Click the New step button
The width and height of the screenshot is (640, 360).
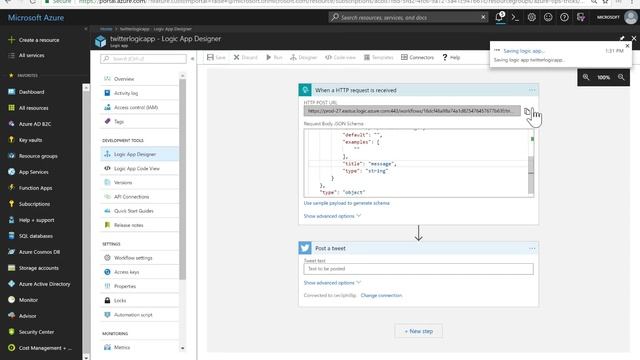(418, 331)
